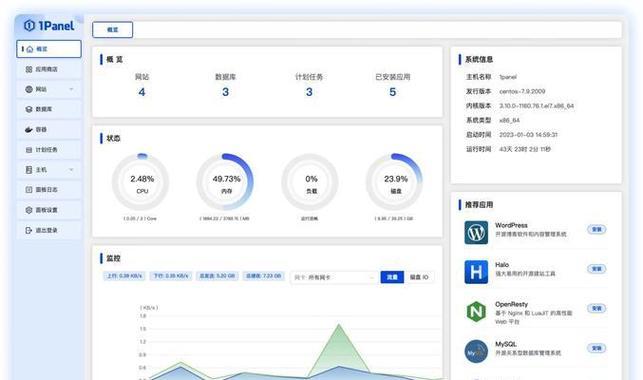
Task: Install MySQL with its 安装 button
Action: [597, 348]
